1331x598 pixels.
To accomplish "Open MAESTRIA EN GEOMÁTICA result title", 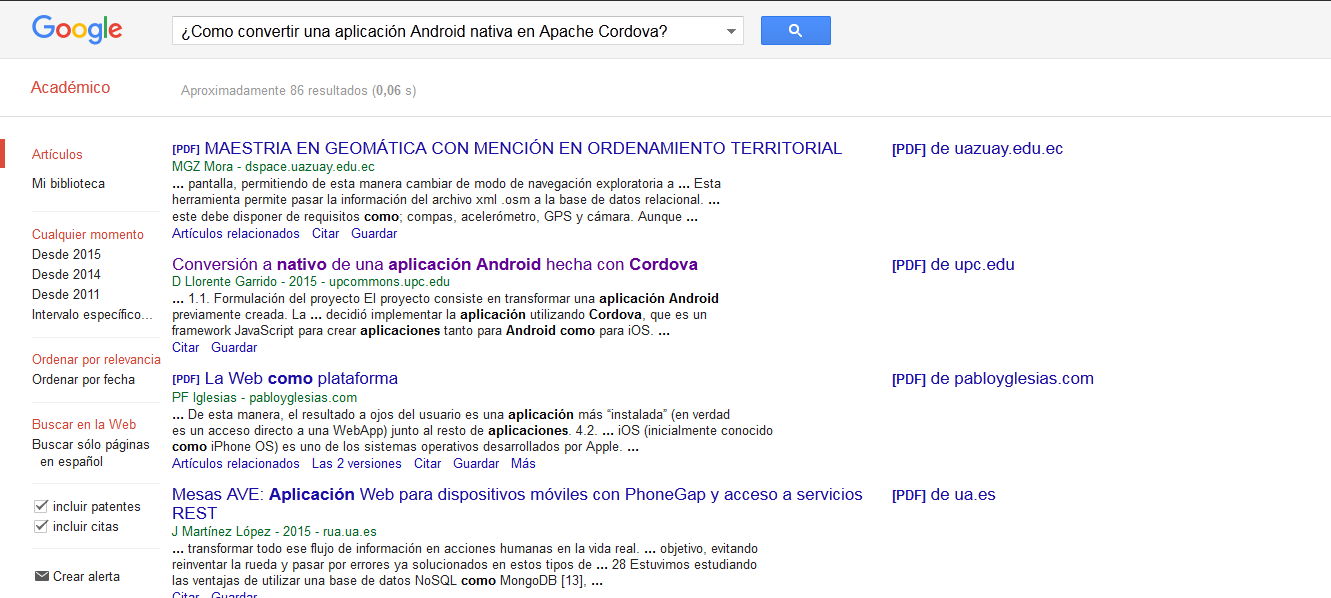I will (523, 149).
